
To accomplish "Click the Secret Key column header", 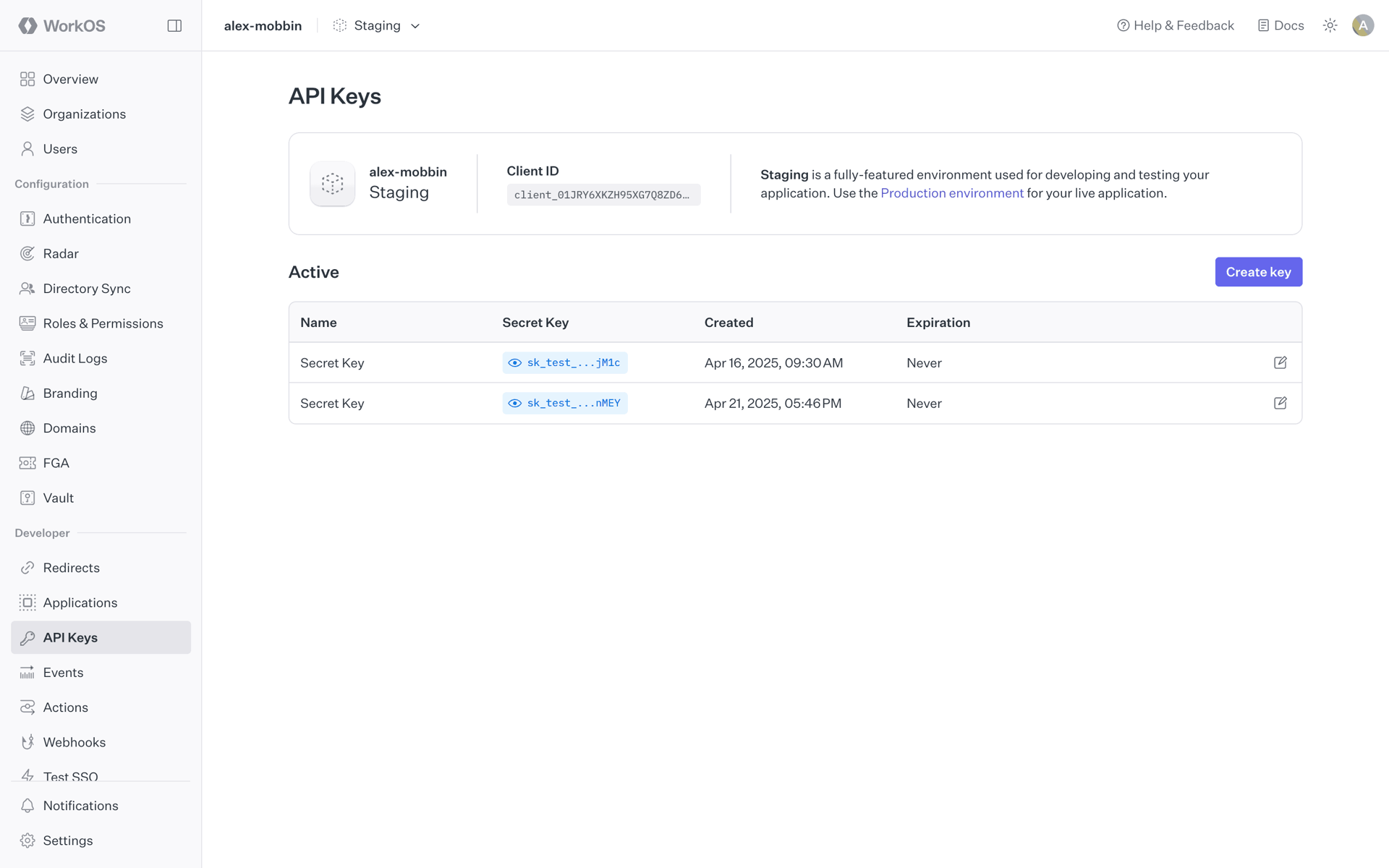I will point(535,323).
